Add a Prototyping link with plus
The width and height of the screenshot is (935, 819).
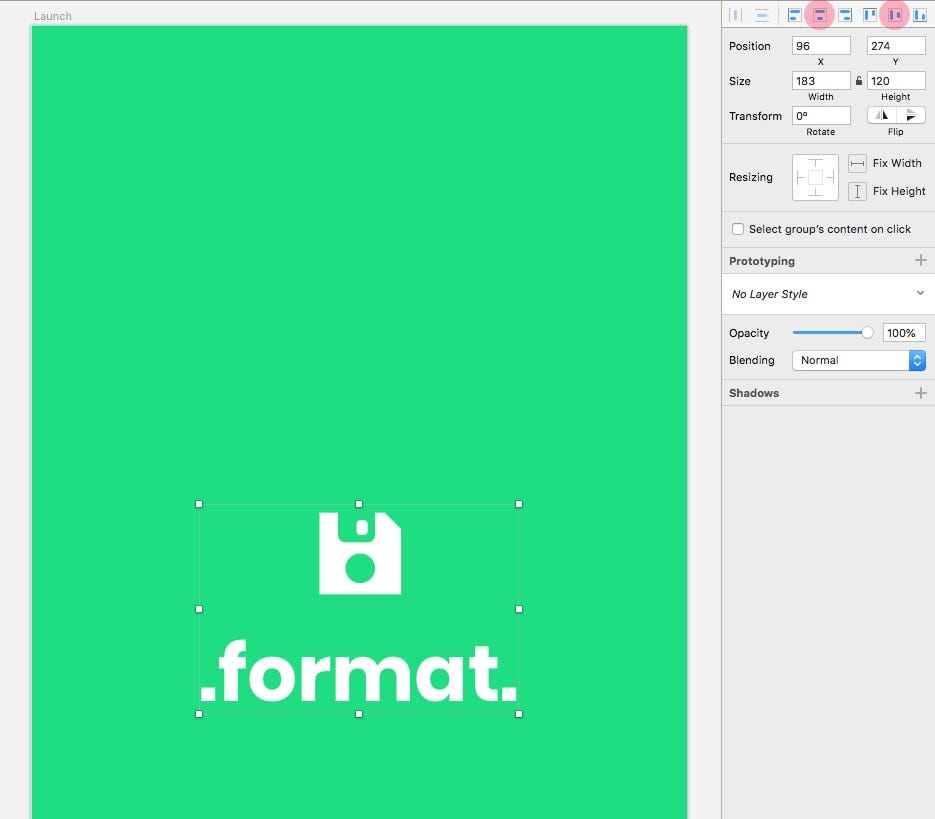[921, 260]
